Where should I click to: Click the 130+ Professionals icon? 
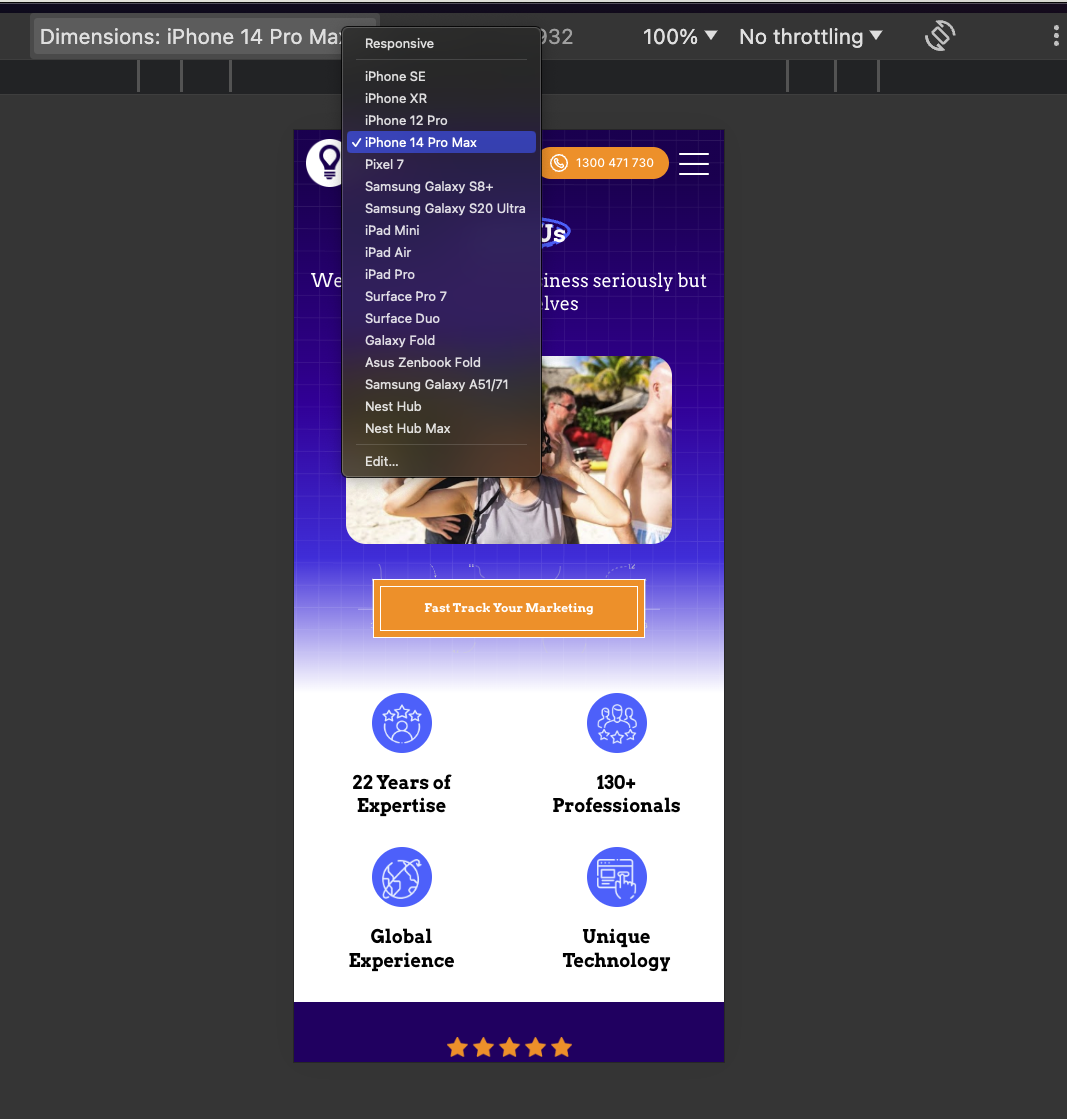(616, 723)
